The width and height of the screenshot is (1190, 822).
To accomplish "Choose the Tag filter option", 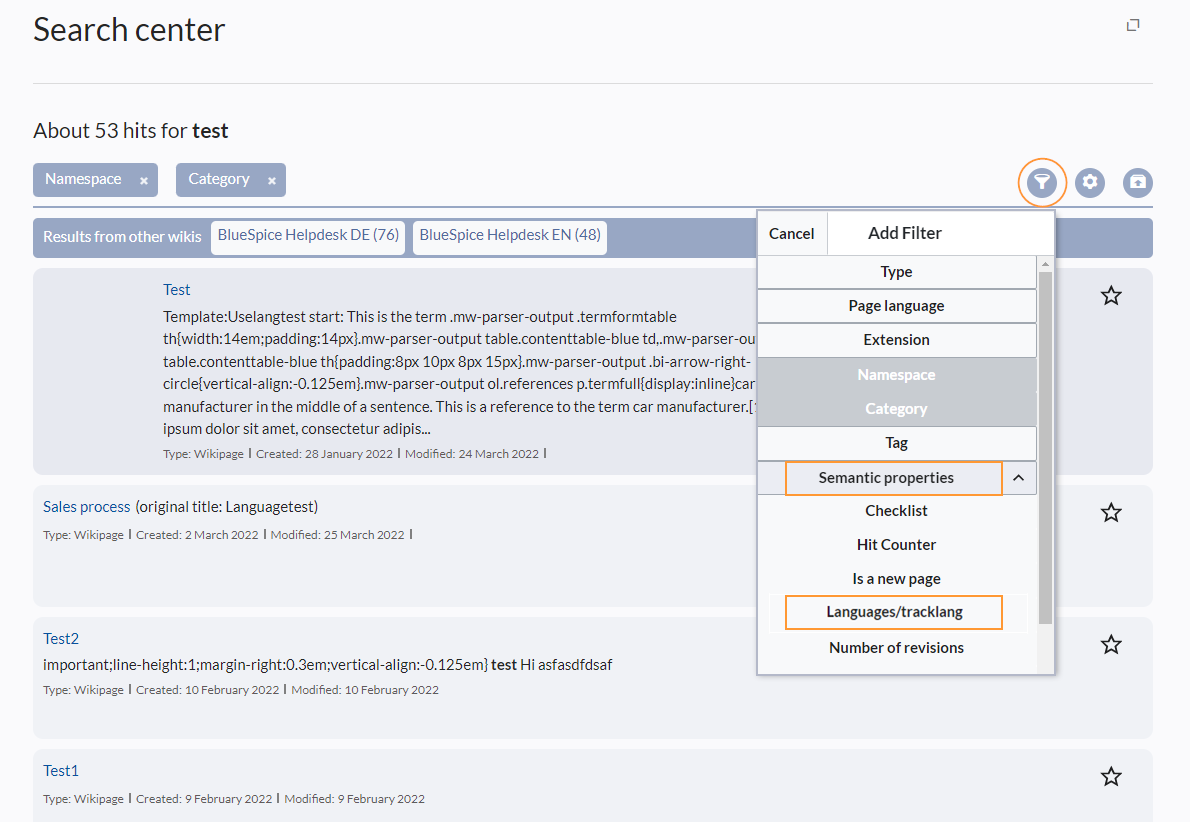I will [x=896, y=443].
